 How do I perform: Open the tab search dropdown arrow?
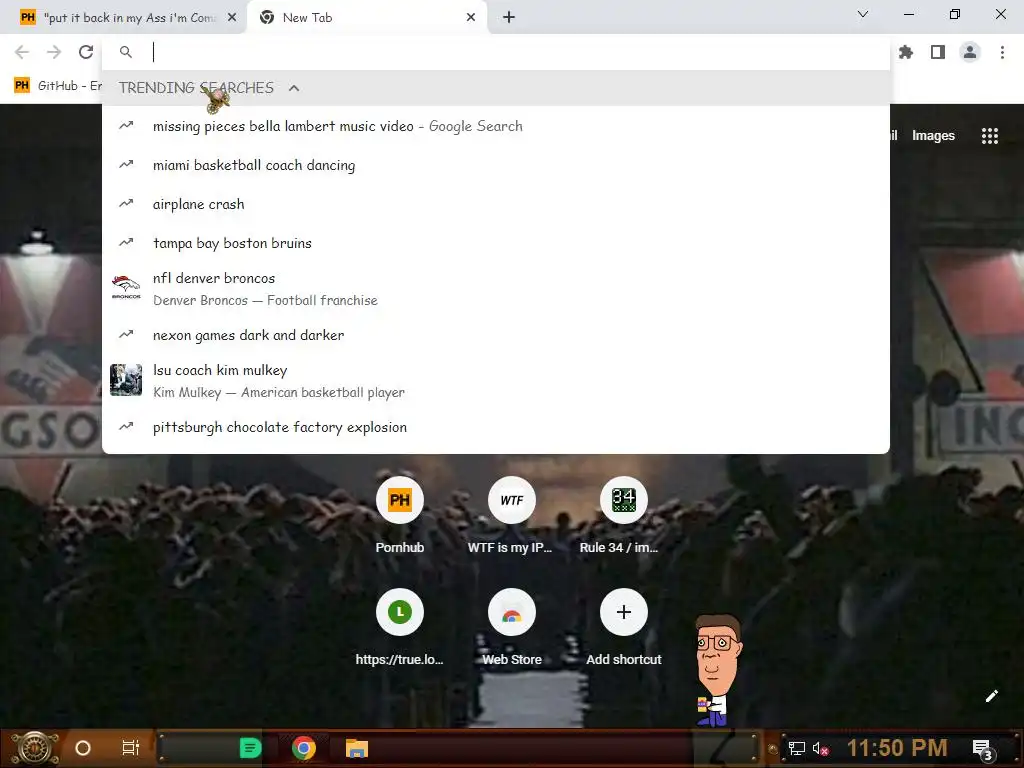pyautogui.click(x=863, y=14)
